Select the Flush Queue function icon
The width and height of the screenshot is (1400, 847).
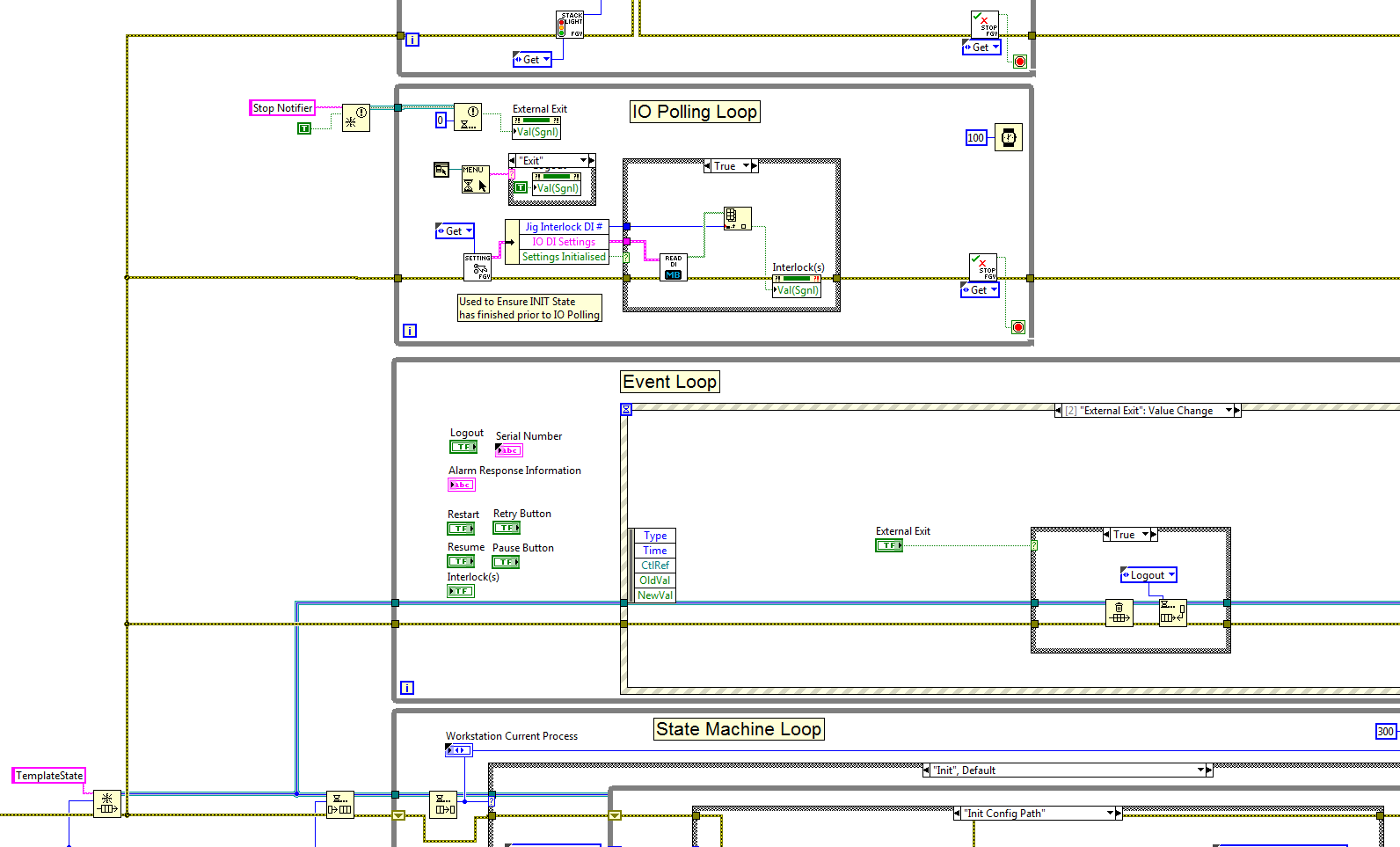(x=1119, y=613)
